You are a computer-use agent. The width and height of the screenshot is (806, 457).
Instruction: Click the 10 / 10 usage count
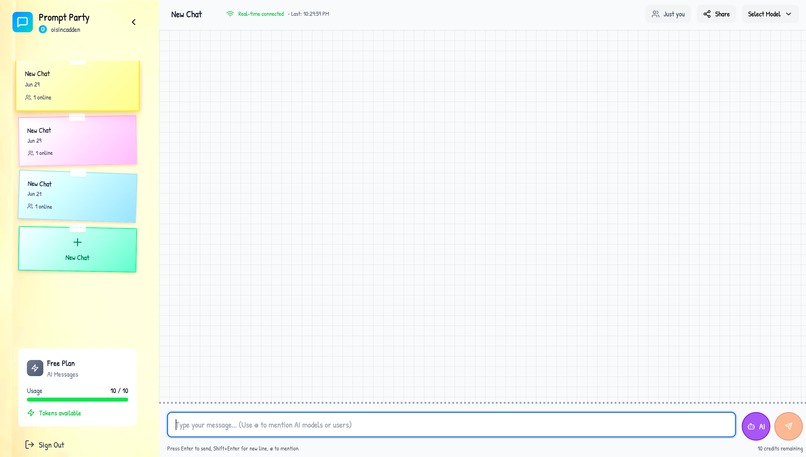(x=119, y=391)
